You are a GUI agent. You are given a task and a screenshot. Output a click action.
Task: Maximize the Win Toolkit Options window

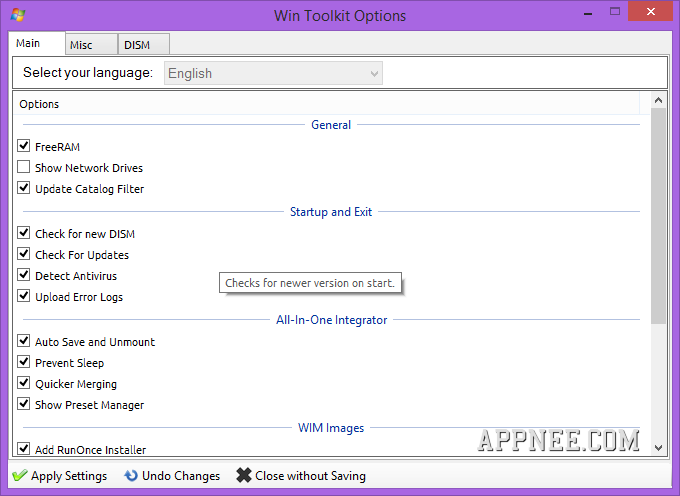point(615,12)
